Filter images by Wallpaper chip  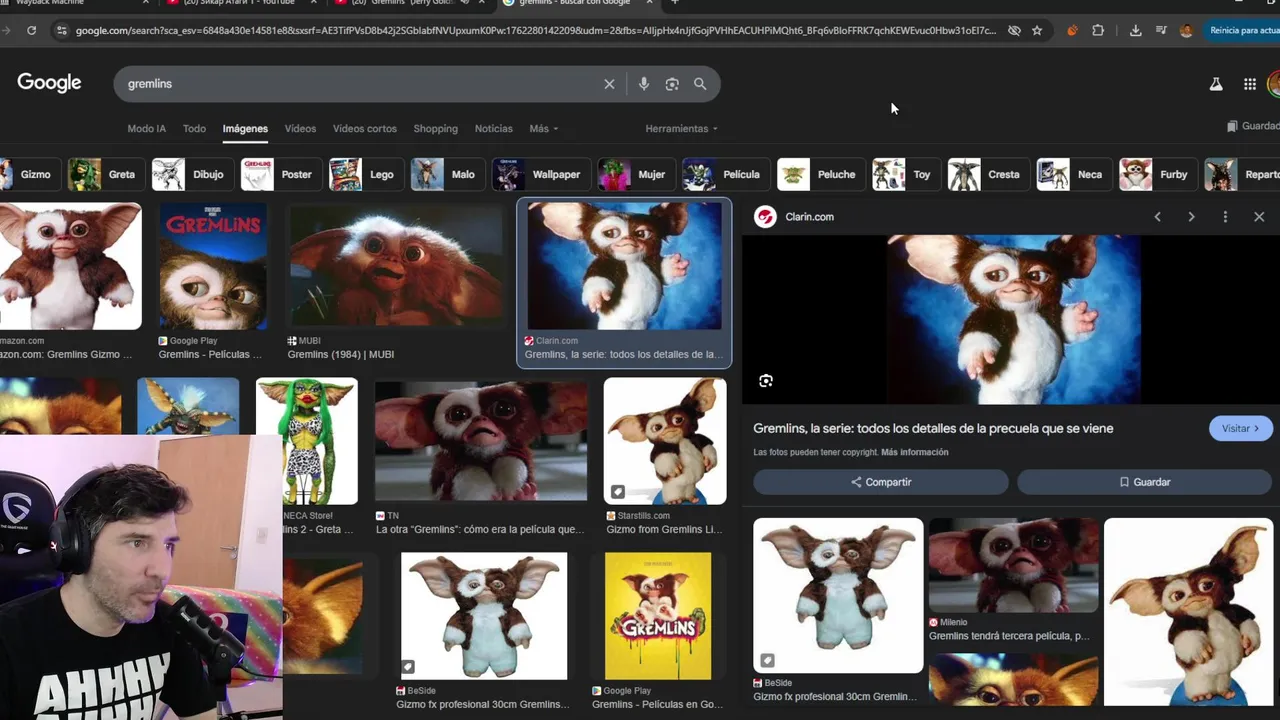(x=540, y=174)
